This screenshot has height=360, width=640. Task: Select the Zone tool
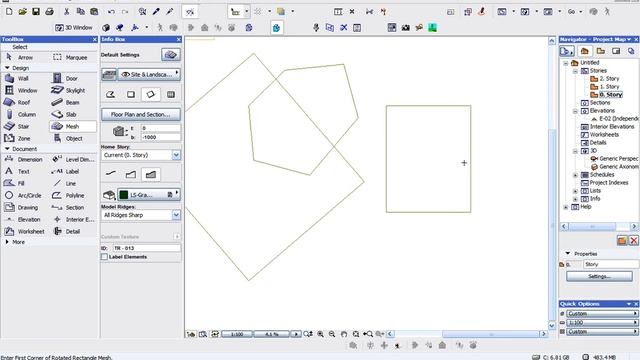point(18,138)
